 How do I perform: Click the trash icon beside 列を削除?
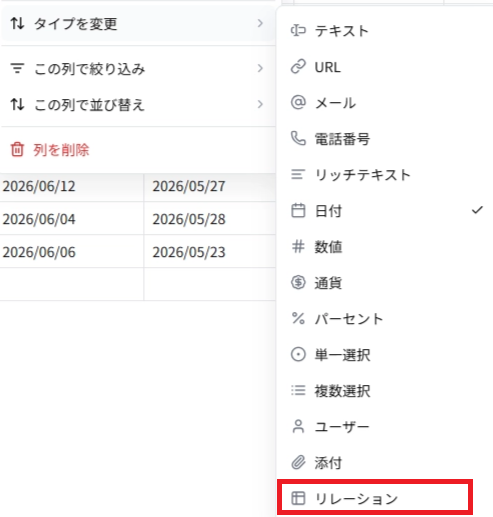(x=17, y=149)
